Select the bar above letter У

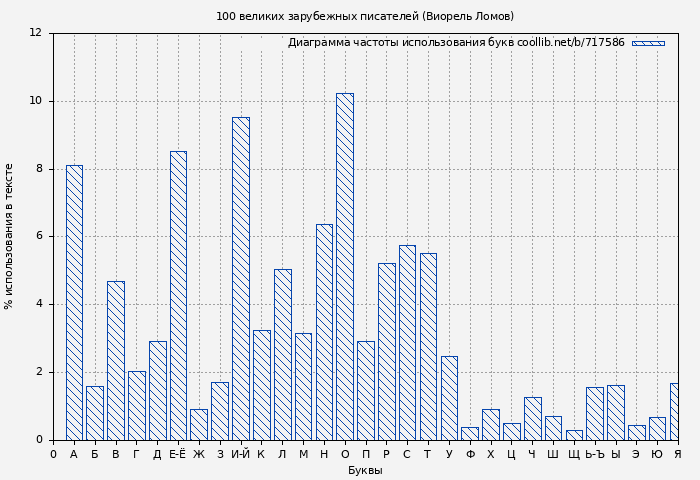tap(449, 398)
